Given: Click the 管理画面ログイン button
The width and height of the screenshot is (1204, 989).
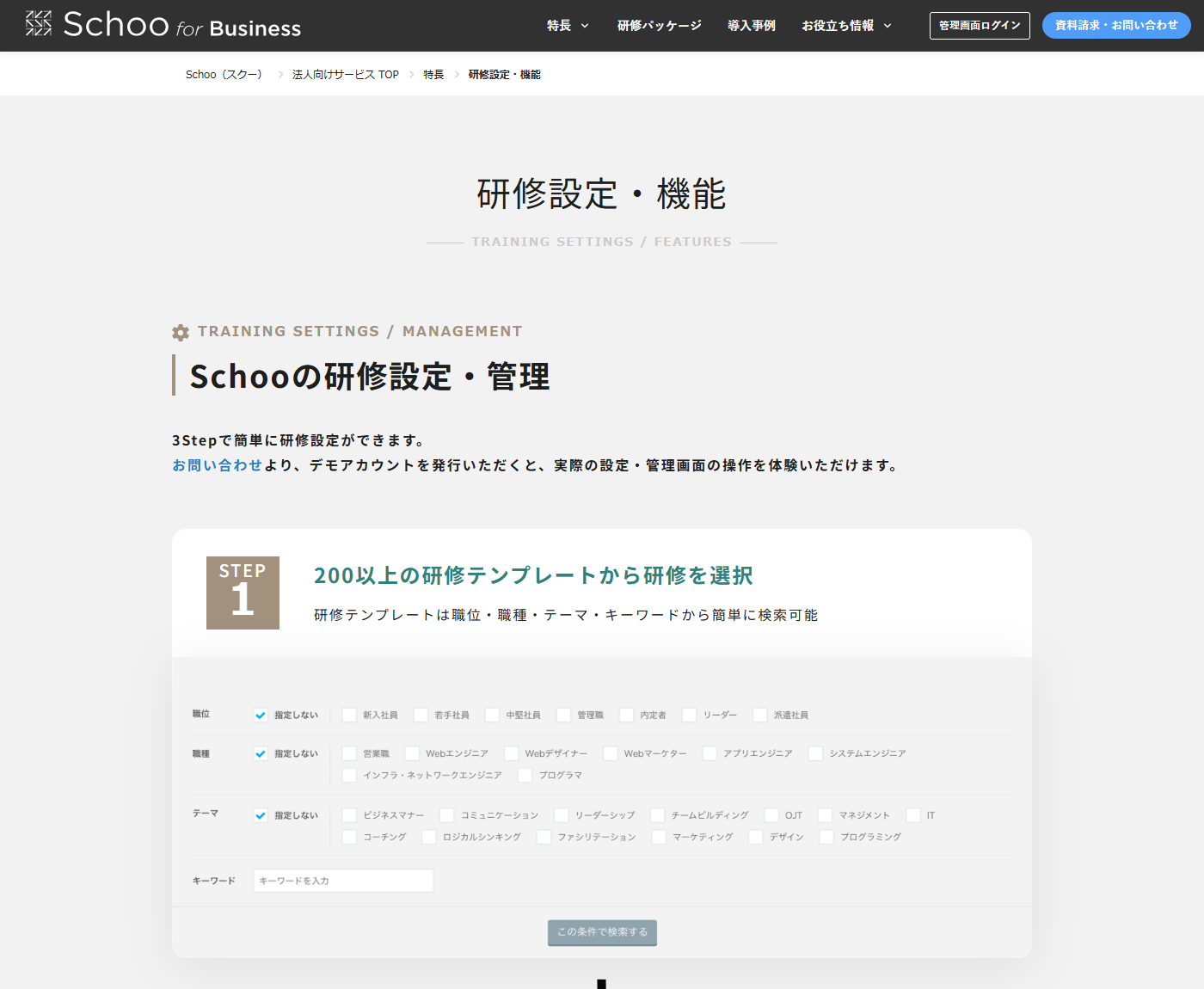Looking at the screenshot, I should coord(980,26).
